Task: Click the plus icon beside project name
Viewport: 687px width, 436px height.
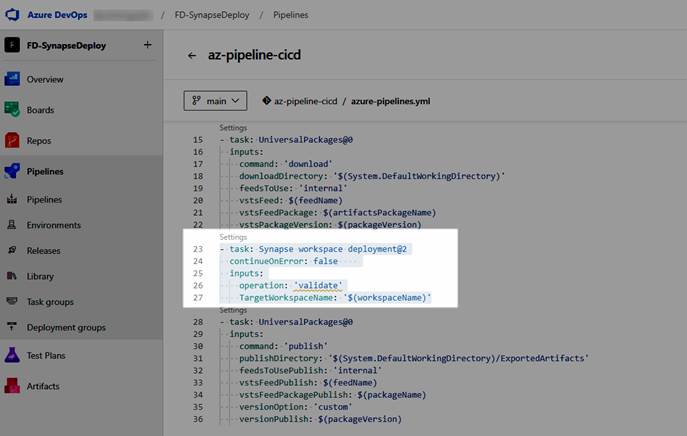Action: click(148, 45)
